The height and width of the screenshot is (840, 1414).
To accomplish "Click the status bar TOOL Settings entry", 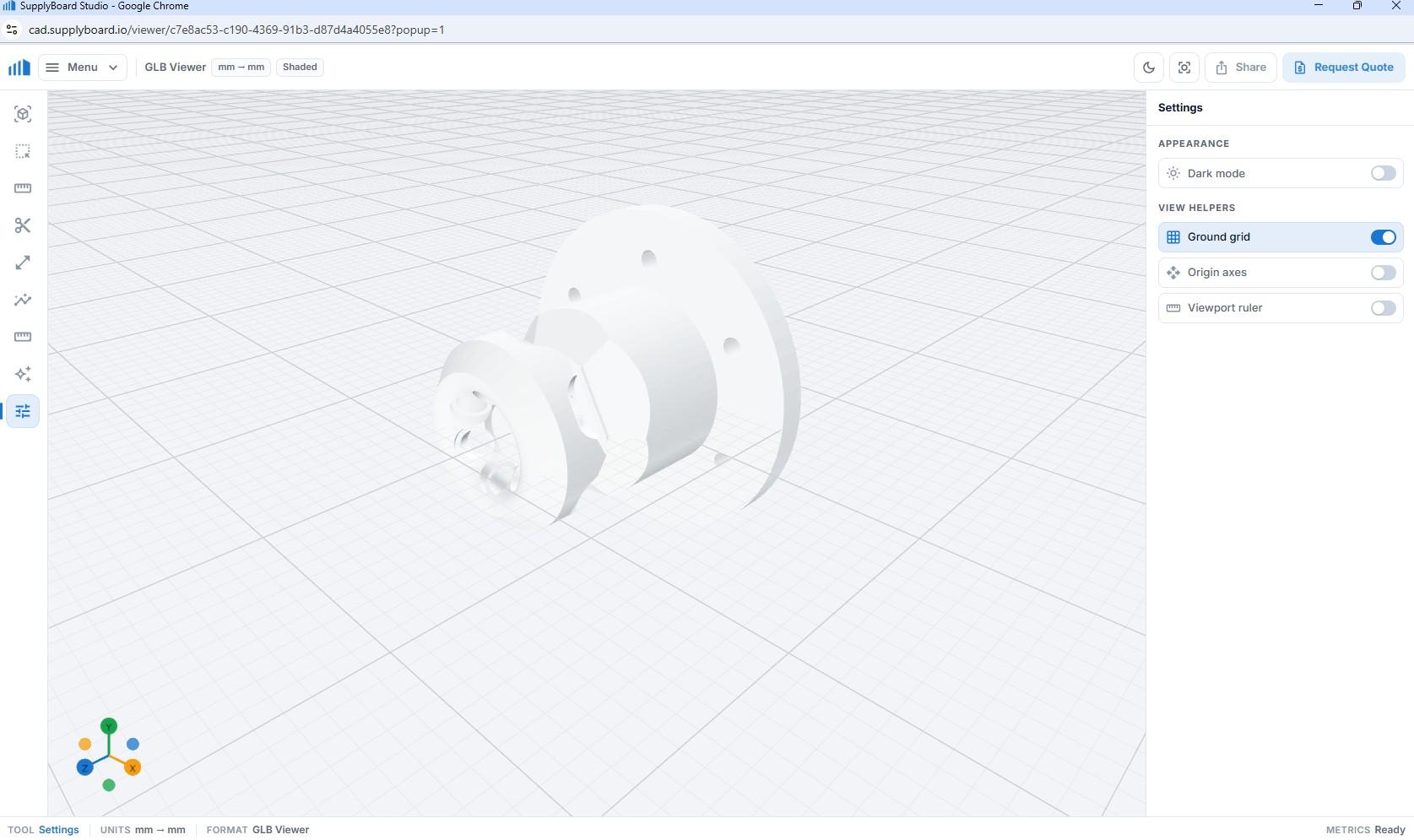I will (x=43, y=830).
